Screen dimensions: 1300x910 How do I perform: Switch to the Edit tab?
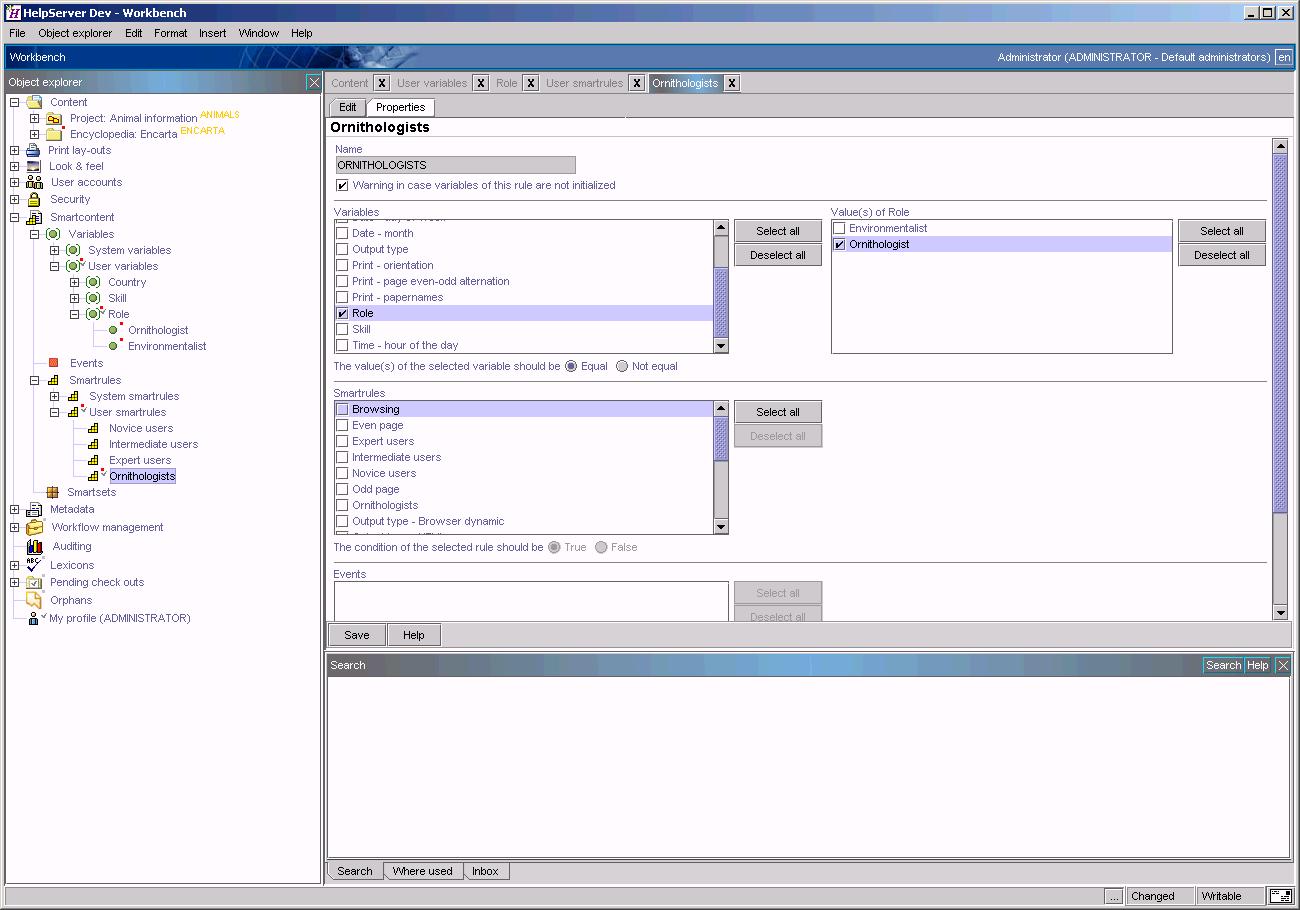click(x=347, y=107)
